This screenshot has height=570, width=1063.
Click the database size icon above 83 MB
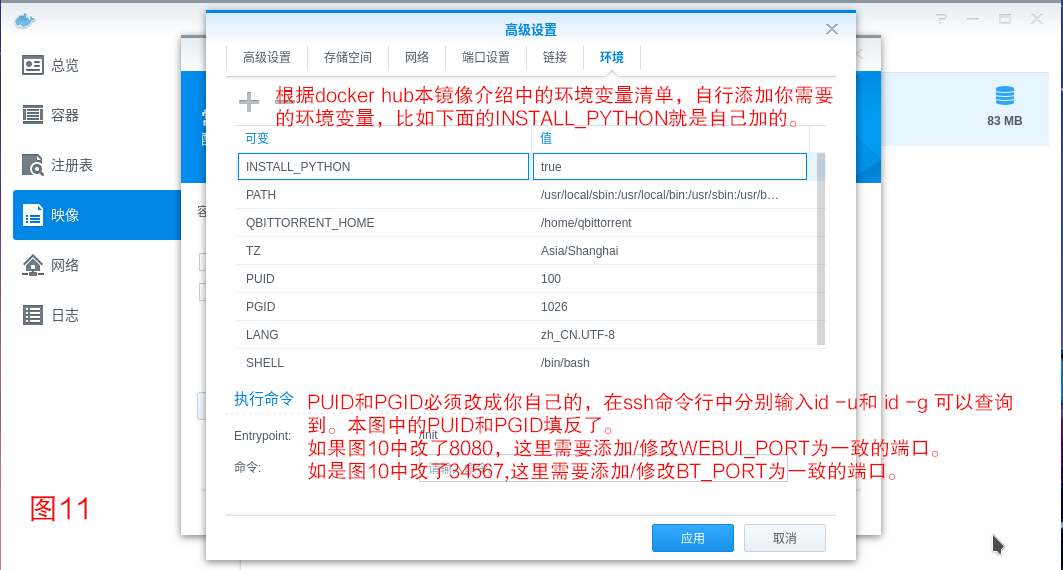click(1005, 96)
